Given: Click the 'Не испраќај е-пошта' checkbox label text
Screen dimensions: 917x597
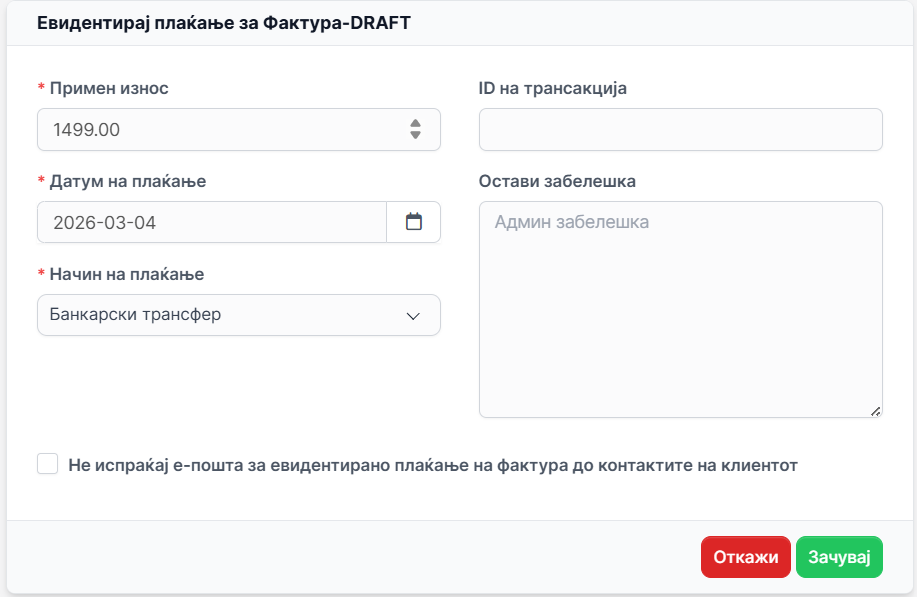Looking at the screenshot, I should pos(432,465).
